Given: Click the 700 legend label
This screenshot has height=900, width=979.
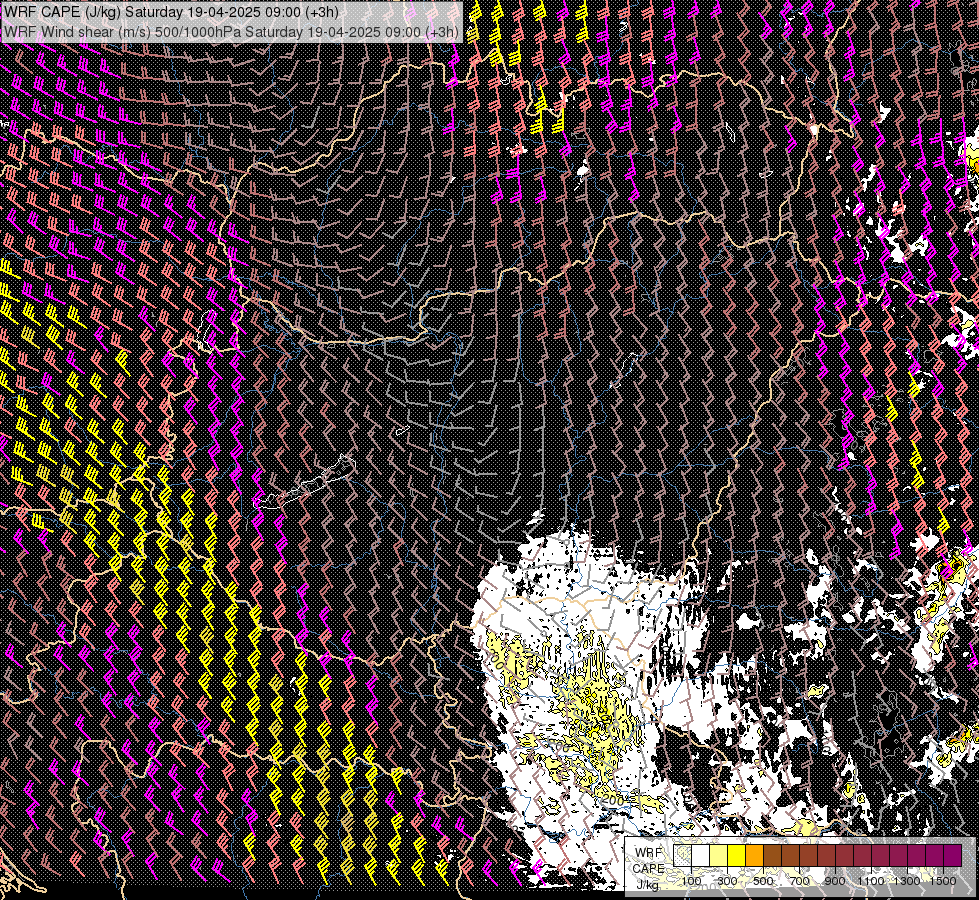Looking at the screenshot, I should [799, 881].
